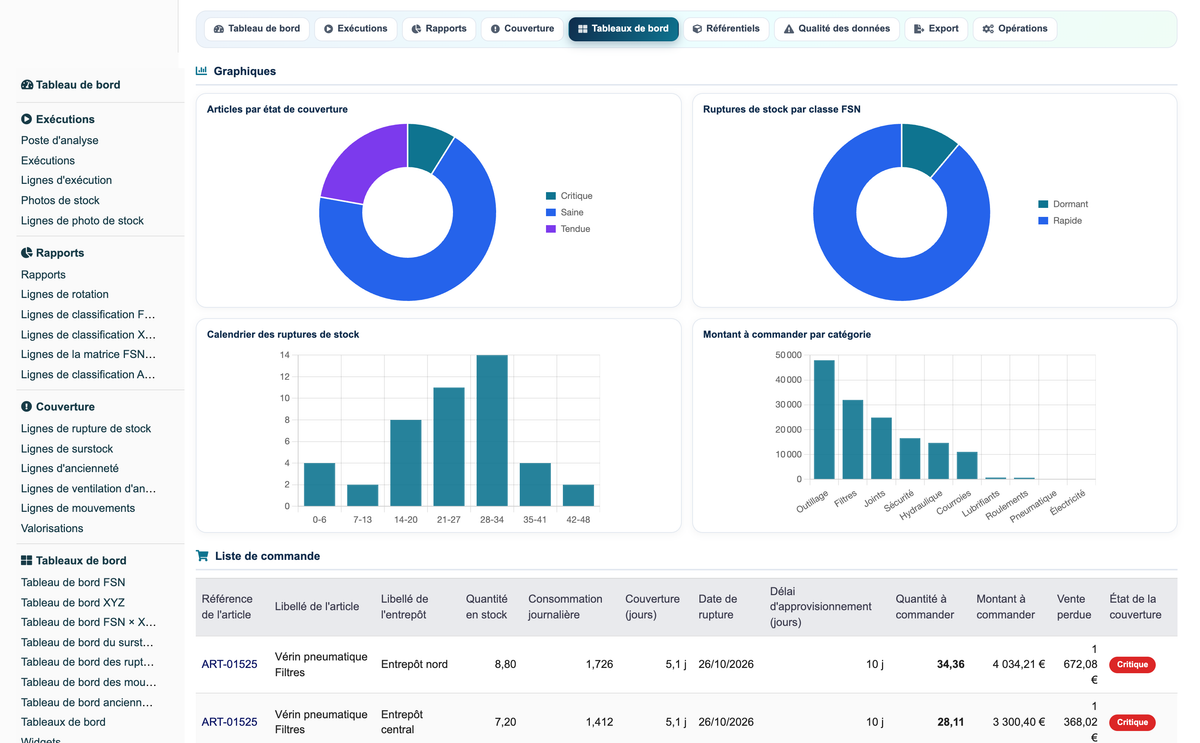Click the 28-34 bar in the calendar chart
Screen dimensions: 1200x743
pyautogui.click(x=492, y=431)
